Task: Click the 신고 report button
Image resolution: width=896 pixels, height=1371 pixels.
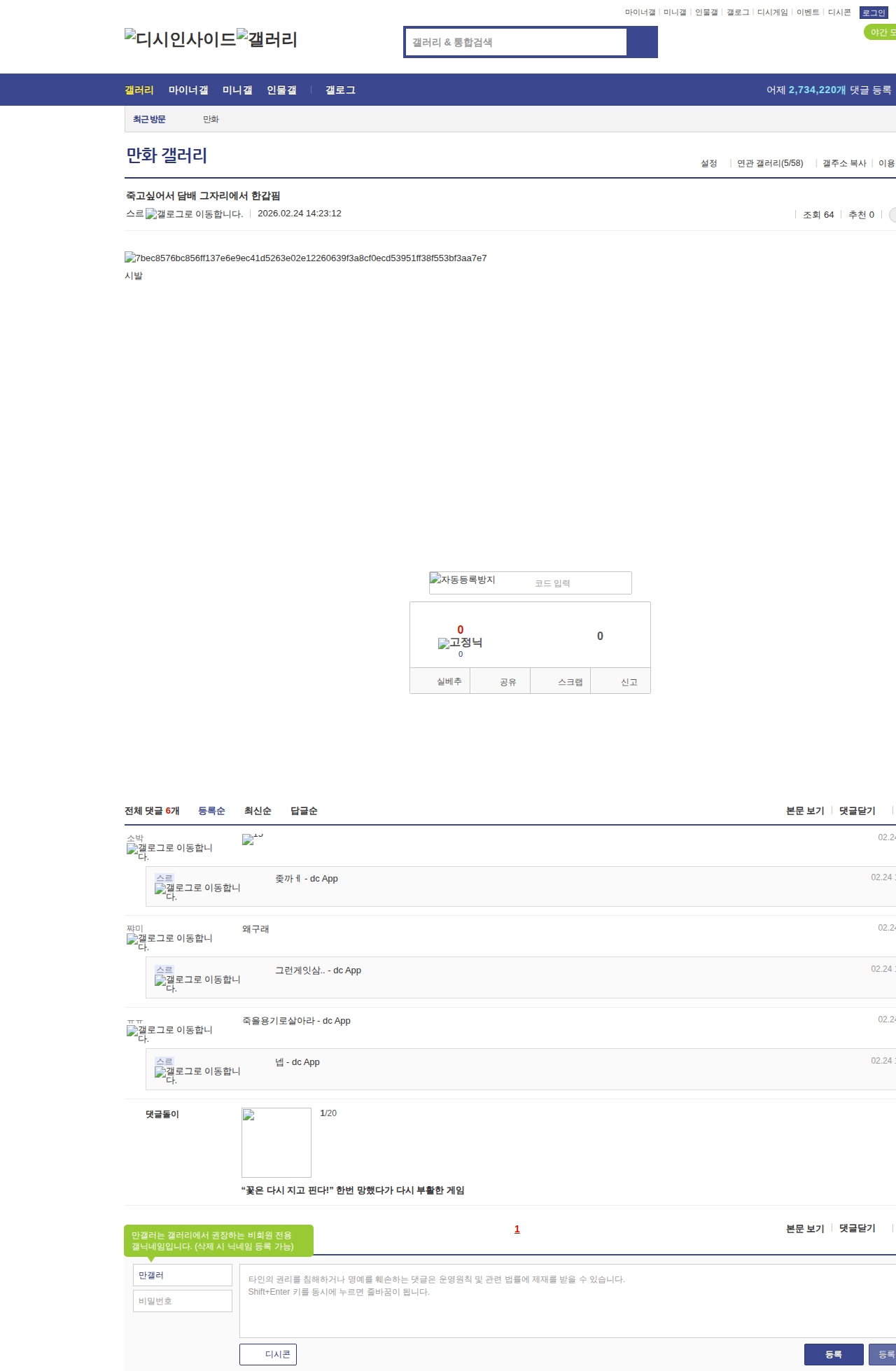Action: click(629, 682)
